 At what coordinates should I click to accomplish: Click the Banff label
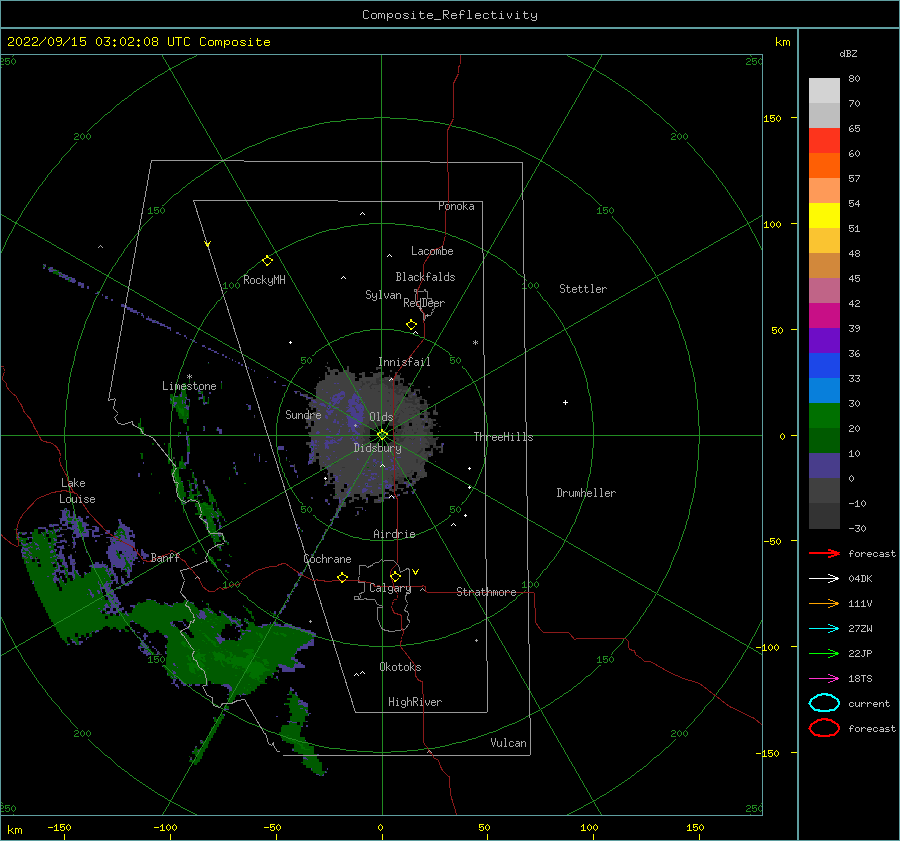(165, 557)
